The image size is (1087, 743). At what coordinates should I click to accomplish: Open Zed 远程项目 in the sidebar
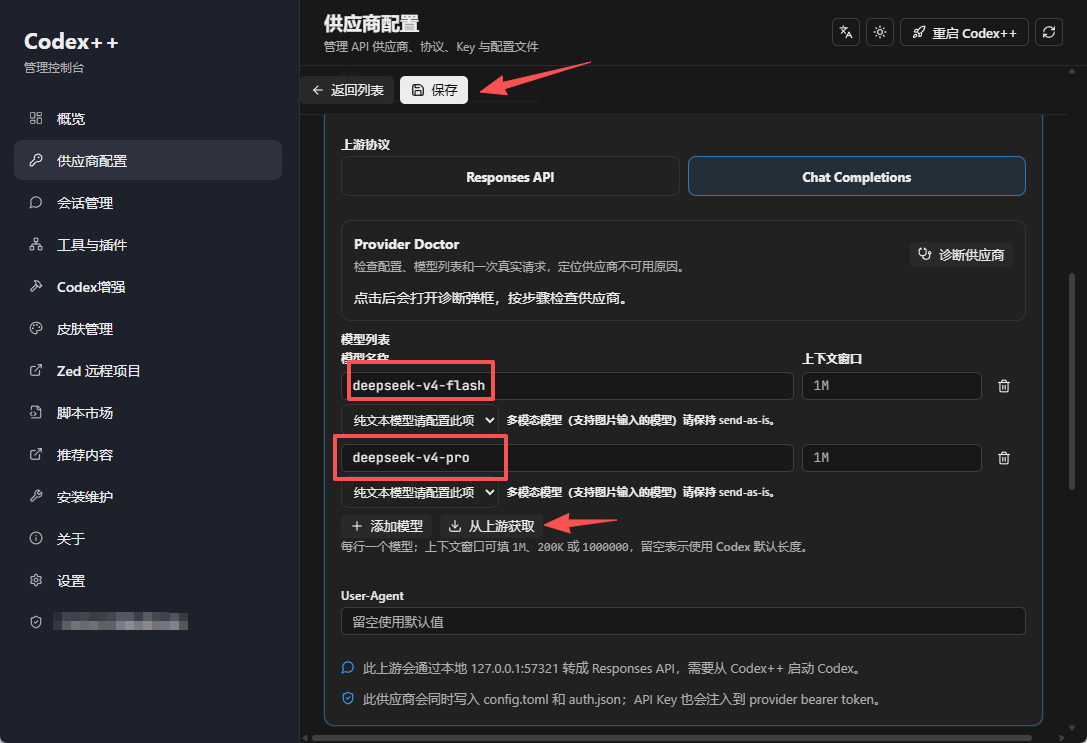[148, 371]
